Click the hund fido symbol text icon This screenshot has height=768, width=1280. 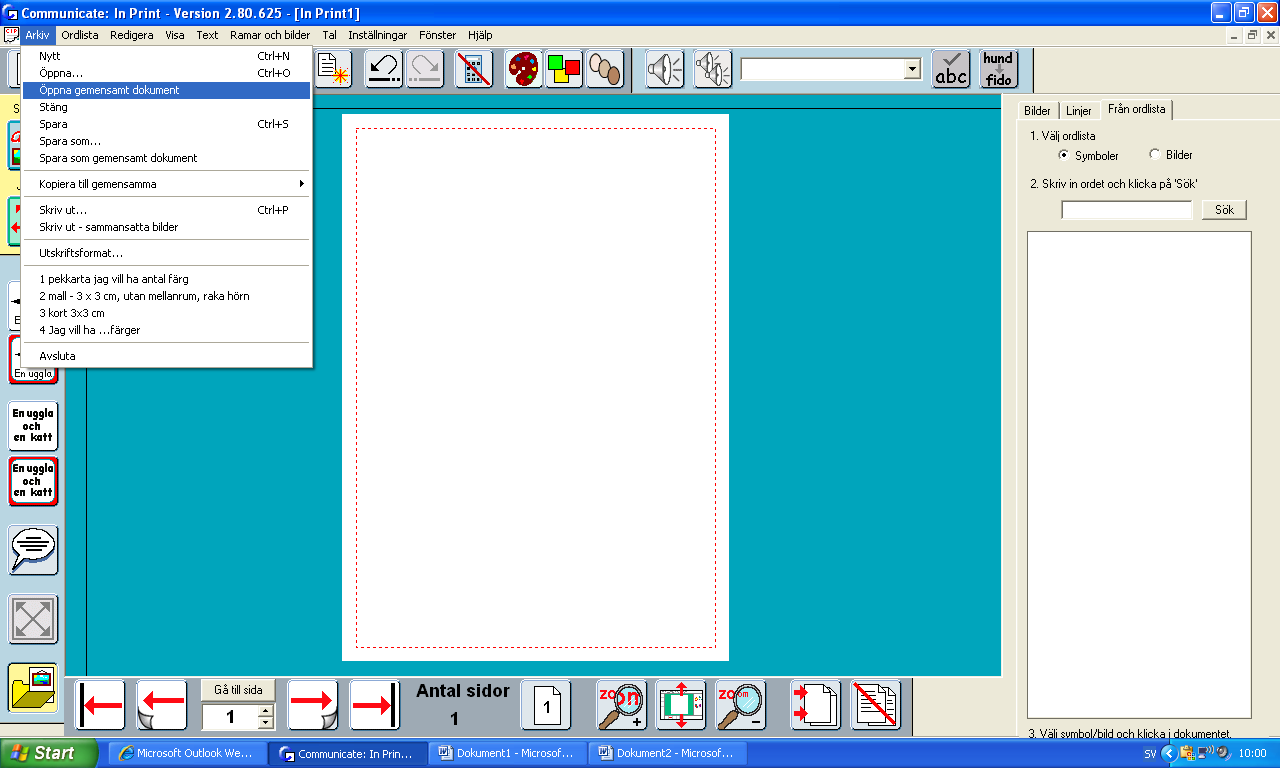(x=998, y=69)
